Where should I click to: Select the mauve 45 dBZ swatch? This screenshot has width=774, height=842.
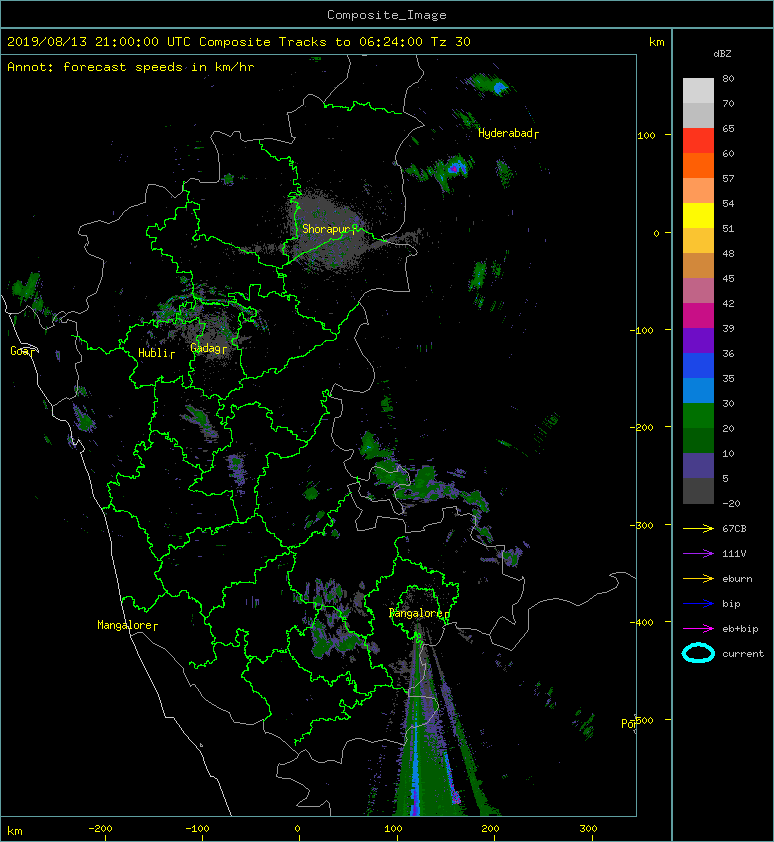698,291
